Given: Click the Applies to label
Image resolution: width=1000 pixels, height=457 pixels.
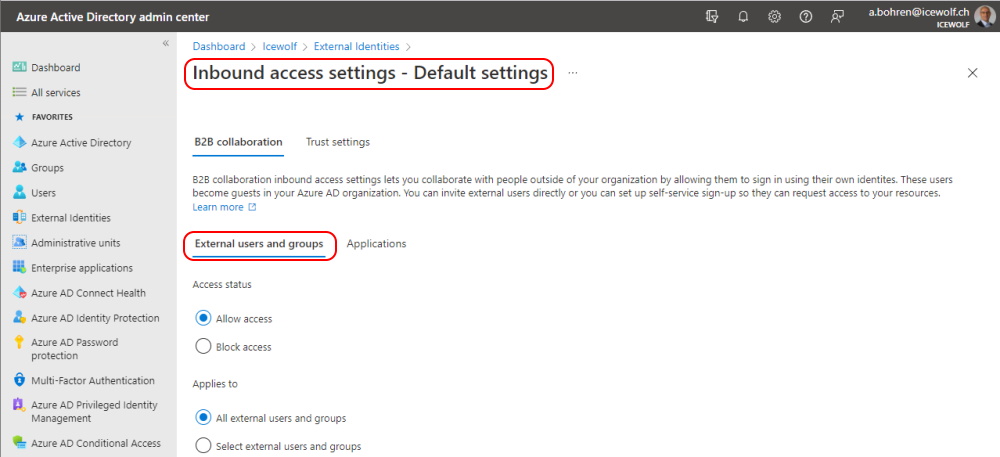Looking at the screenshot, I should click(x=215, y=384).
